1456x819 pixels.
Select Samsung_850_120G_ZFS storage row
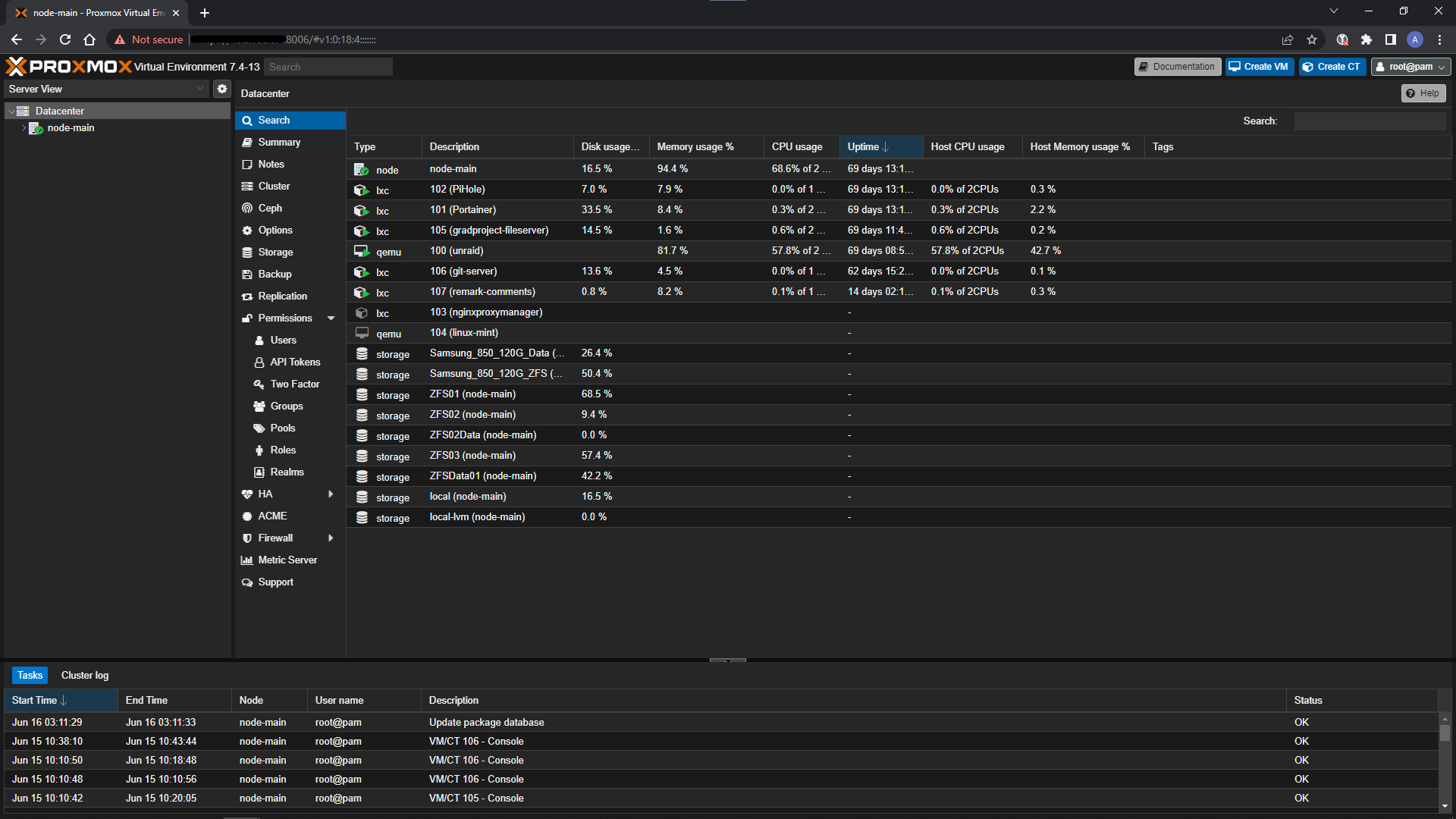tap(899, 375)
